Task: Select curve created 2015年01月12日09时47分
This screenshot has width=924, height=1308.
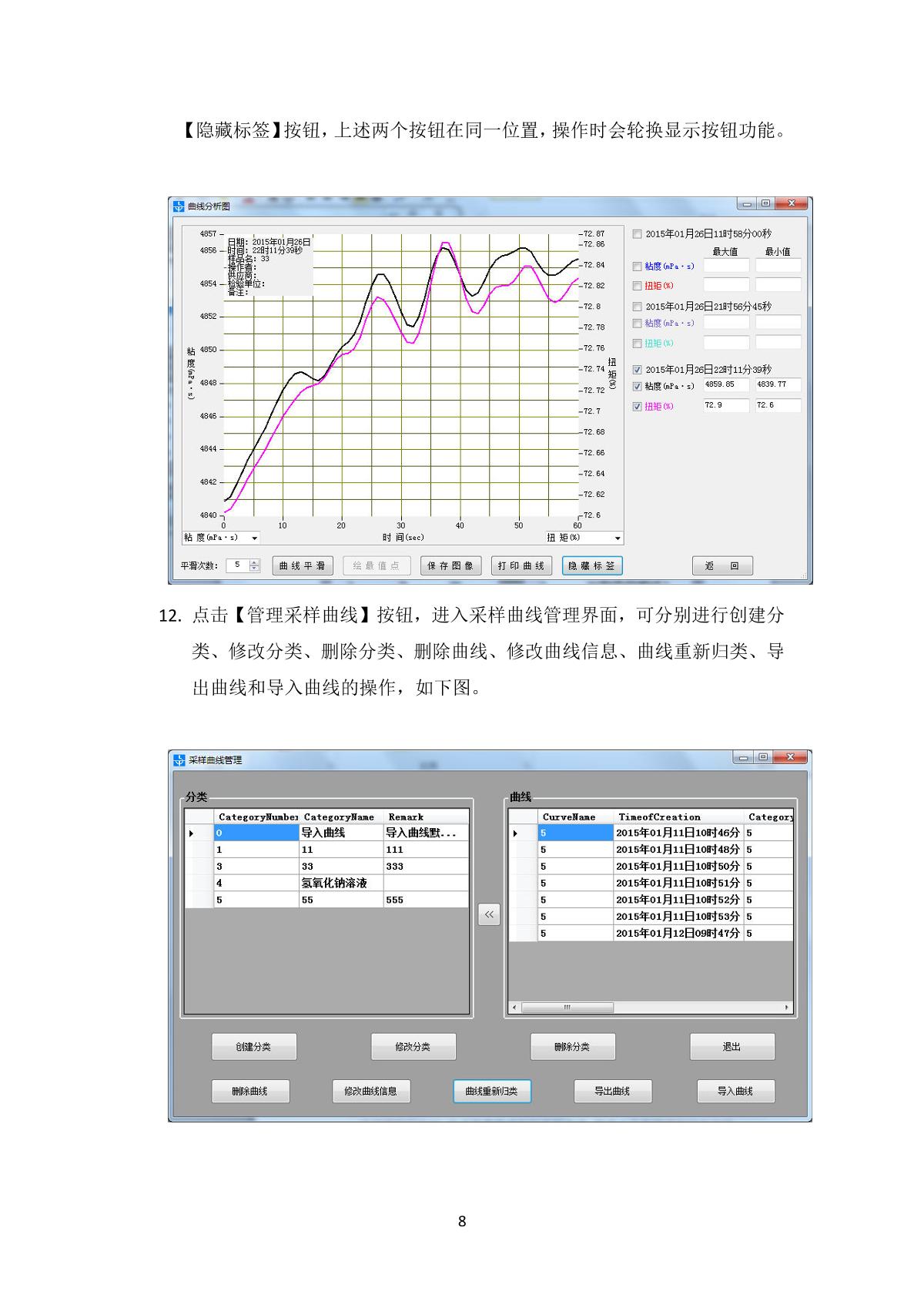Action: (678, 934)
